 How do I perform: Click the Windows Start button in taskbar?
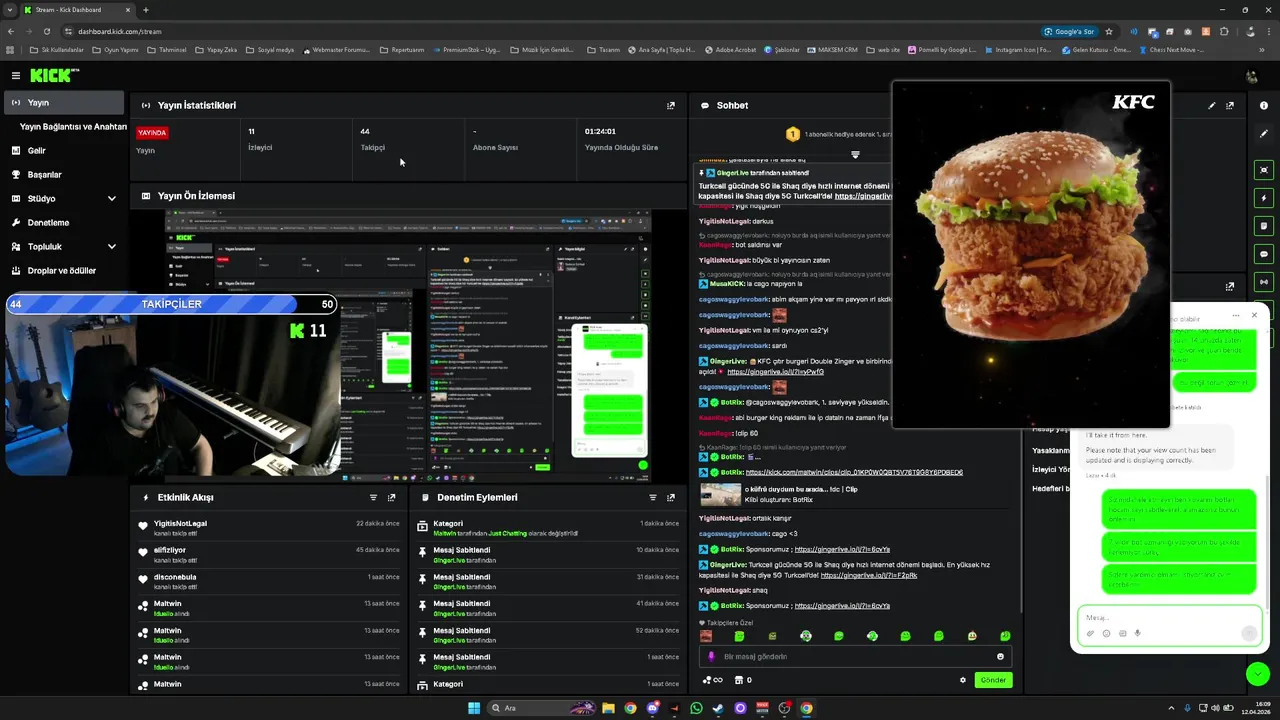tap(474, 708)
